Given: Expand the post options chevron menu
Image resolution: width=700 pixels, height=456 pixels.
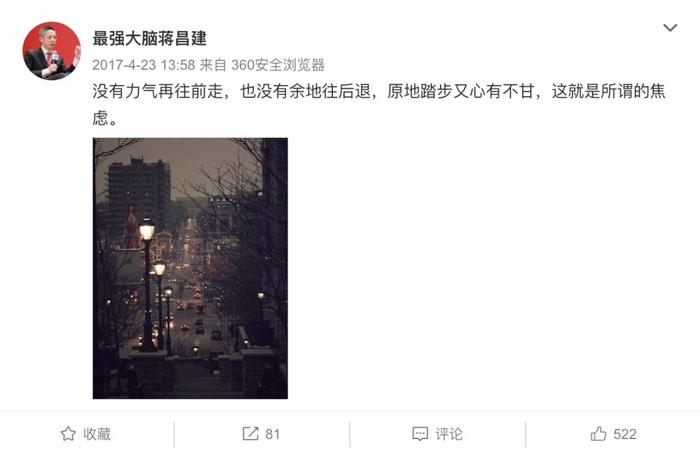Looking at the screenshot, I should 670,28.
